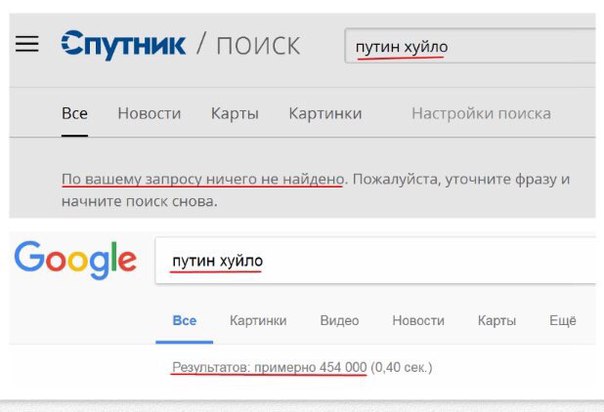Open the Новости tab in Google results
The image size is (604, 412).
point(418,321)
